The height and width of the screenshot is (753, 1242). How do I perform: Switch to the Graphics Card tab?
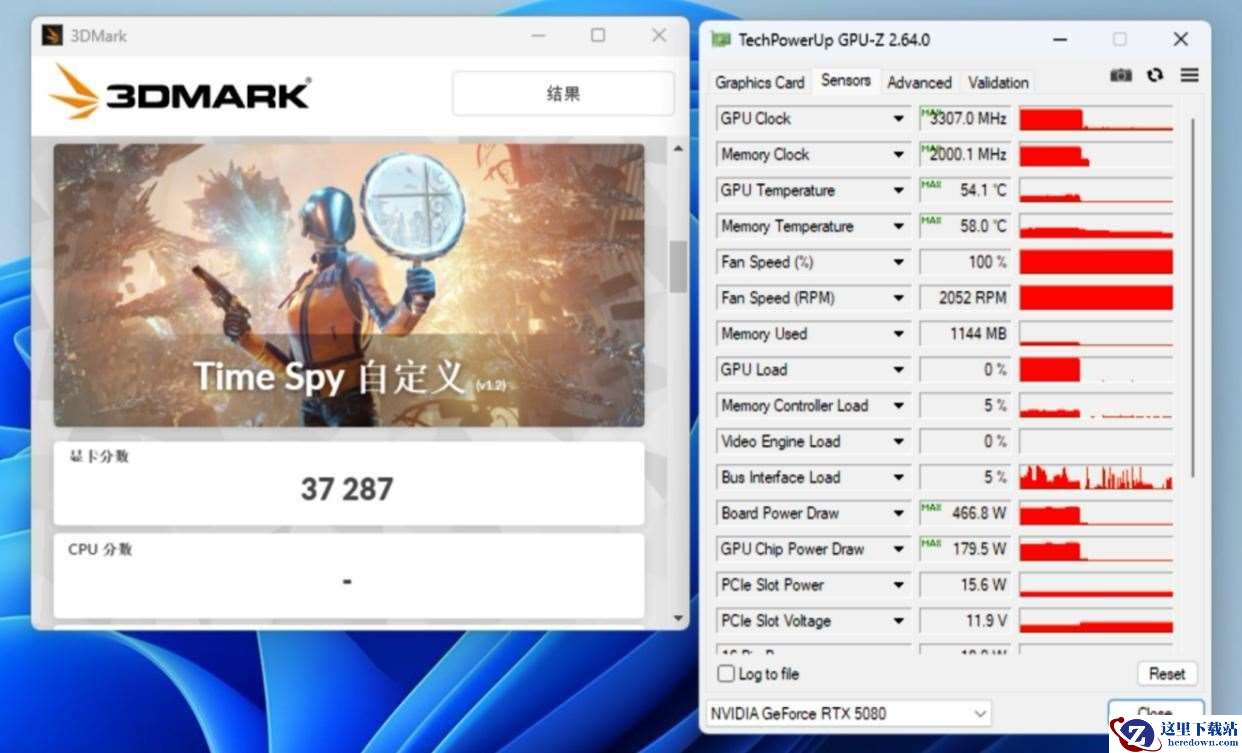pyautogui.click(x=760, y=82)
